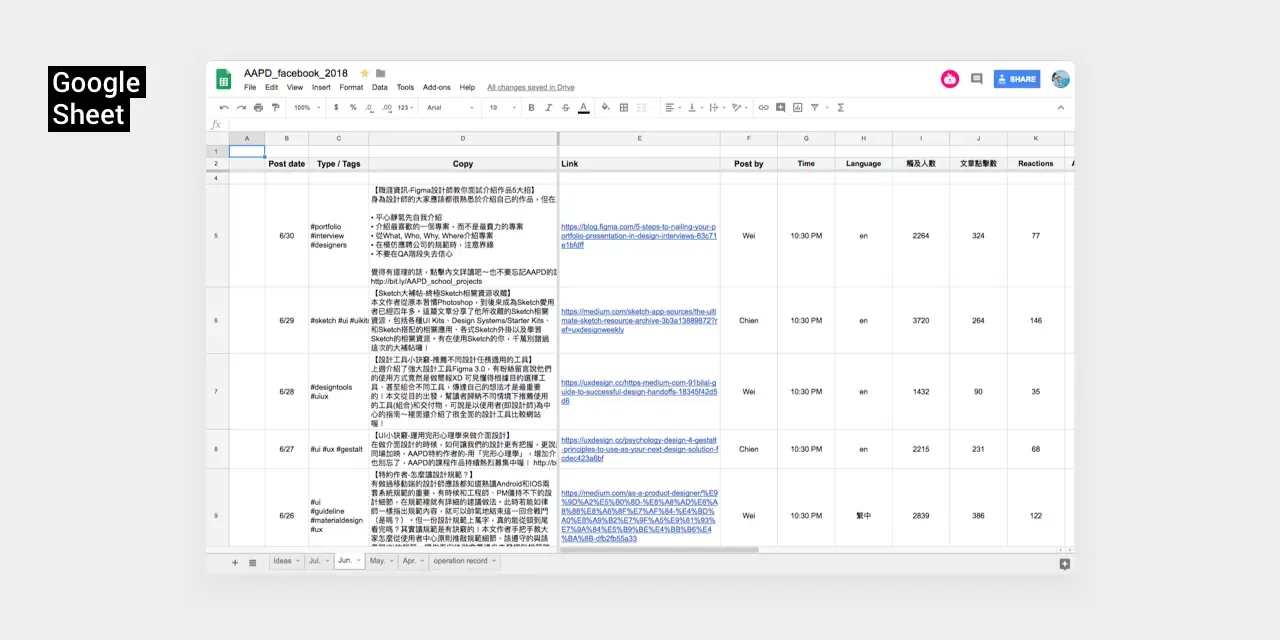The image size is (1280, 640).
Task: Open the Add-ons menu
Action: tap(437, 88)
